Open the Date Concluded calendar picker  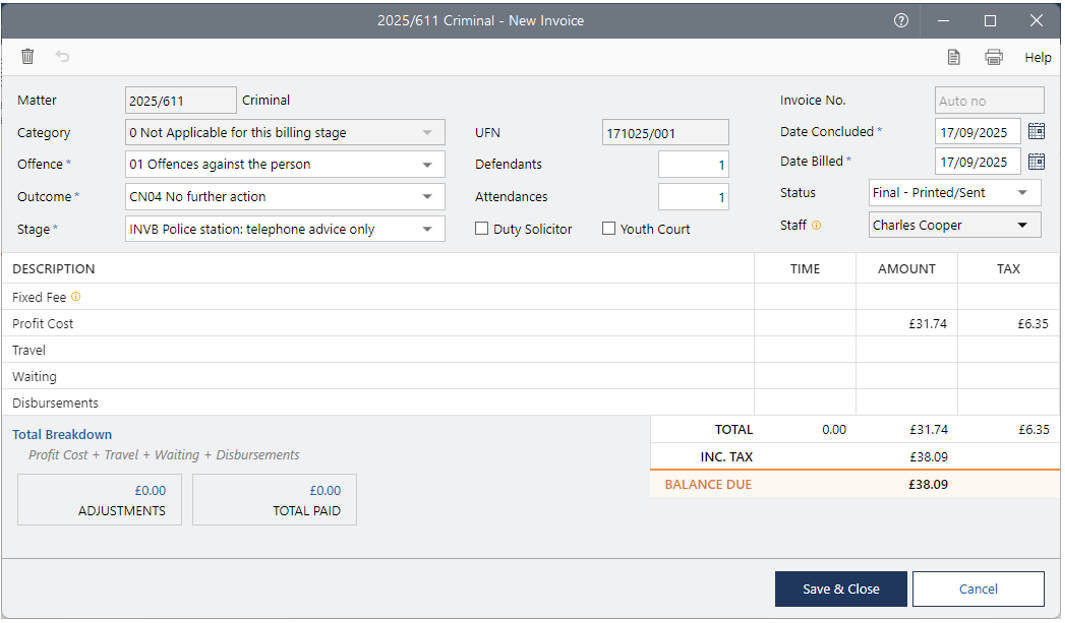[1036, 131]
